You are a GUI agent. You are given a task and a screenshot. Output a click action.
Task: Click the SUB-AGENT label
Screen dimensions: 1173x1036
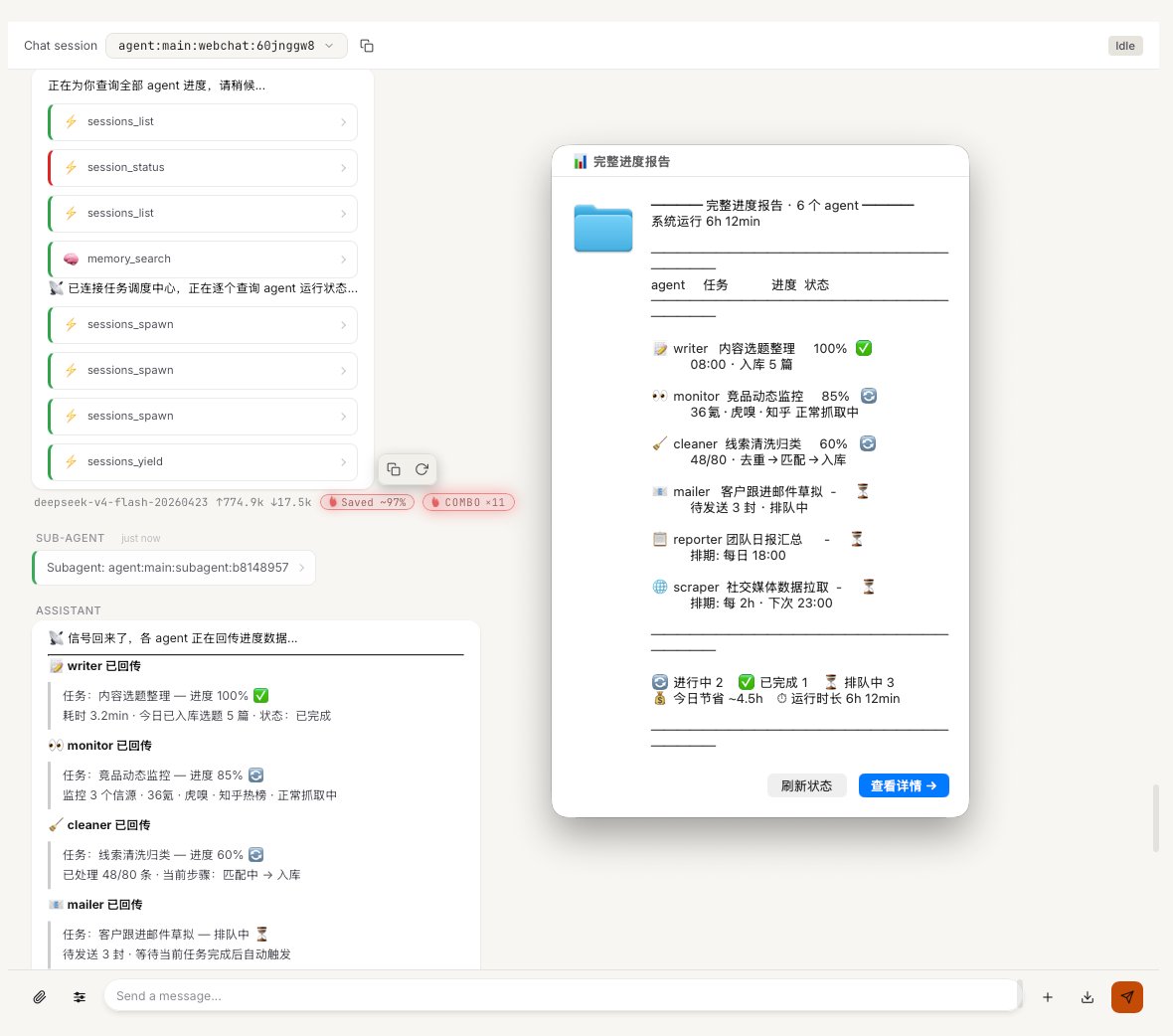click(71, 538)
